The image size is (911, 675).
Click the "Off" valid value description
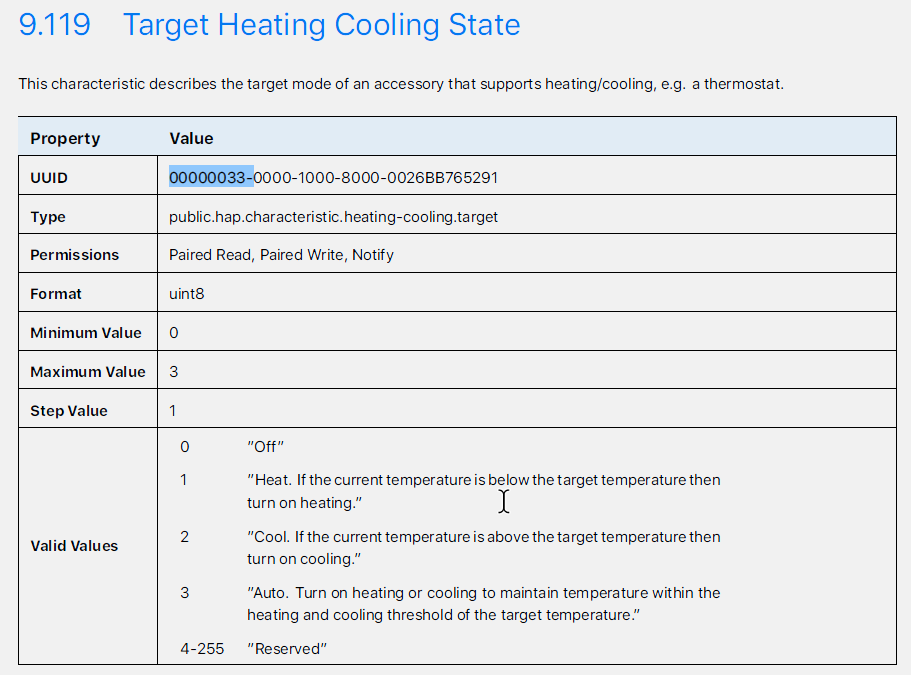(x=266, y=447)
